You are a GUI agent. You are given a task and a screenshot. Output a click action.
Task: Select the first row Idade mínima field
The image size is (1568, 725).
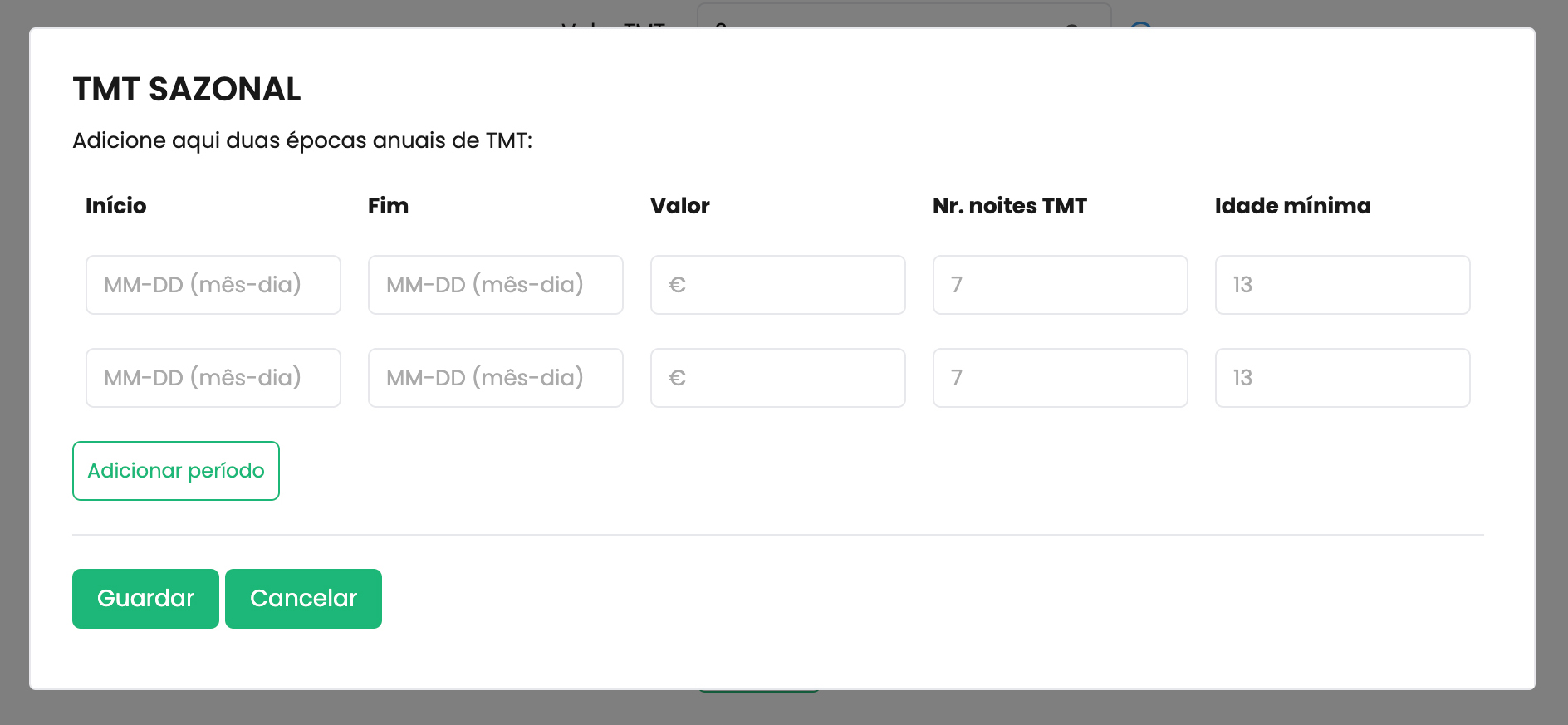[x=1343, y=285]
